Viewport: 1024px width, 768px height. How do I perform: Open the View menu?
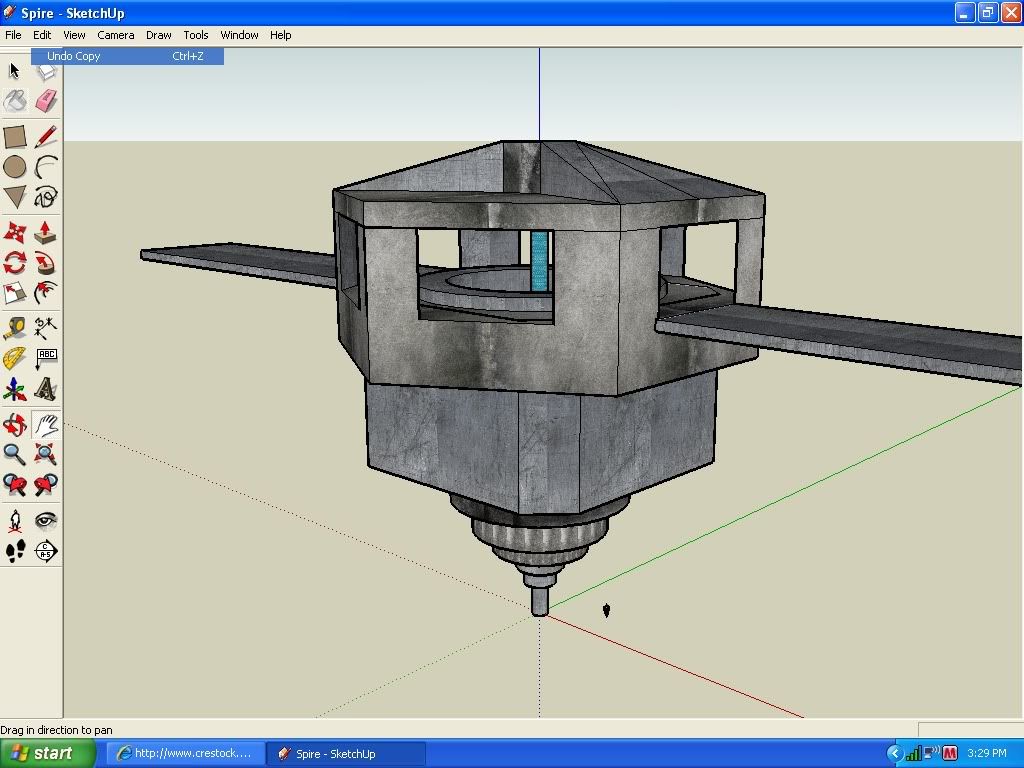click(74, 35)
